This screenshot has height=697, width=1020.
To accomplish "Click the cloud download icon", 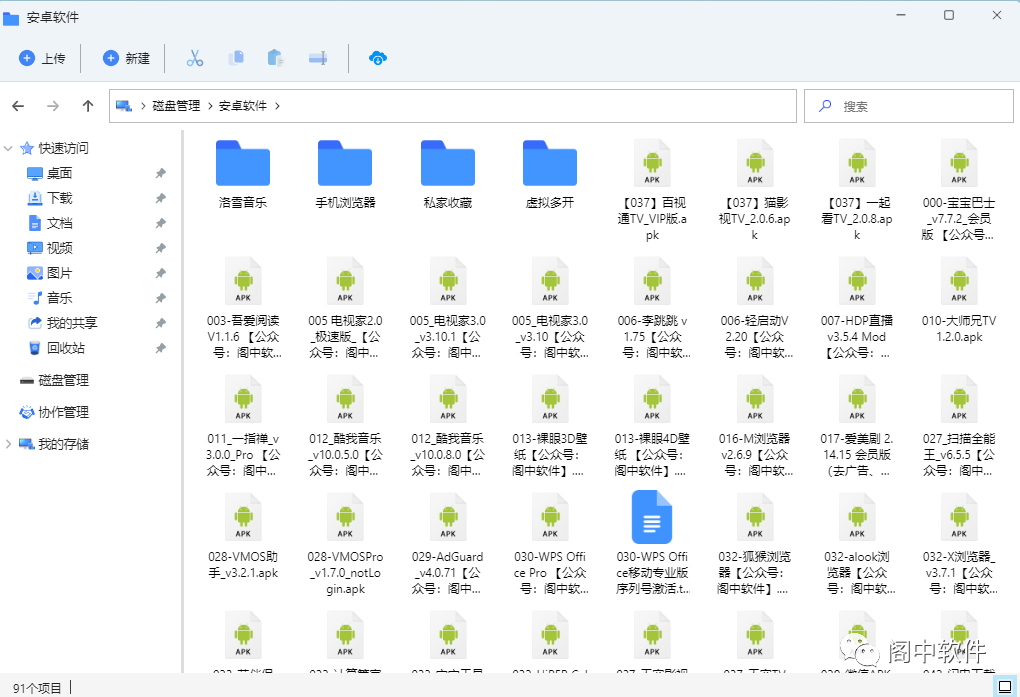I will 377,59.
